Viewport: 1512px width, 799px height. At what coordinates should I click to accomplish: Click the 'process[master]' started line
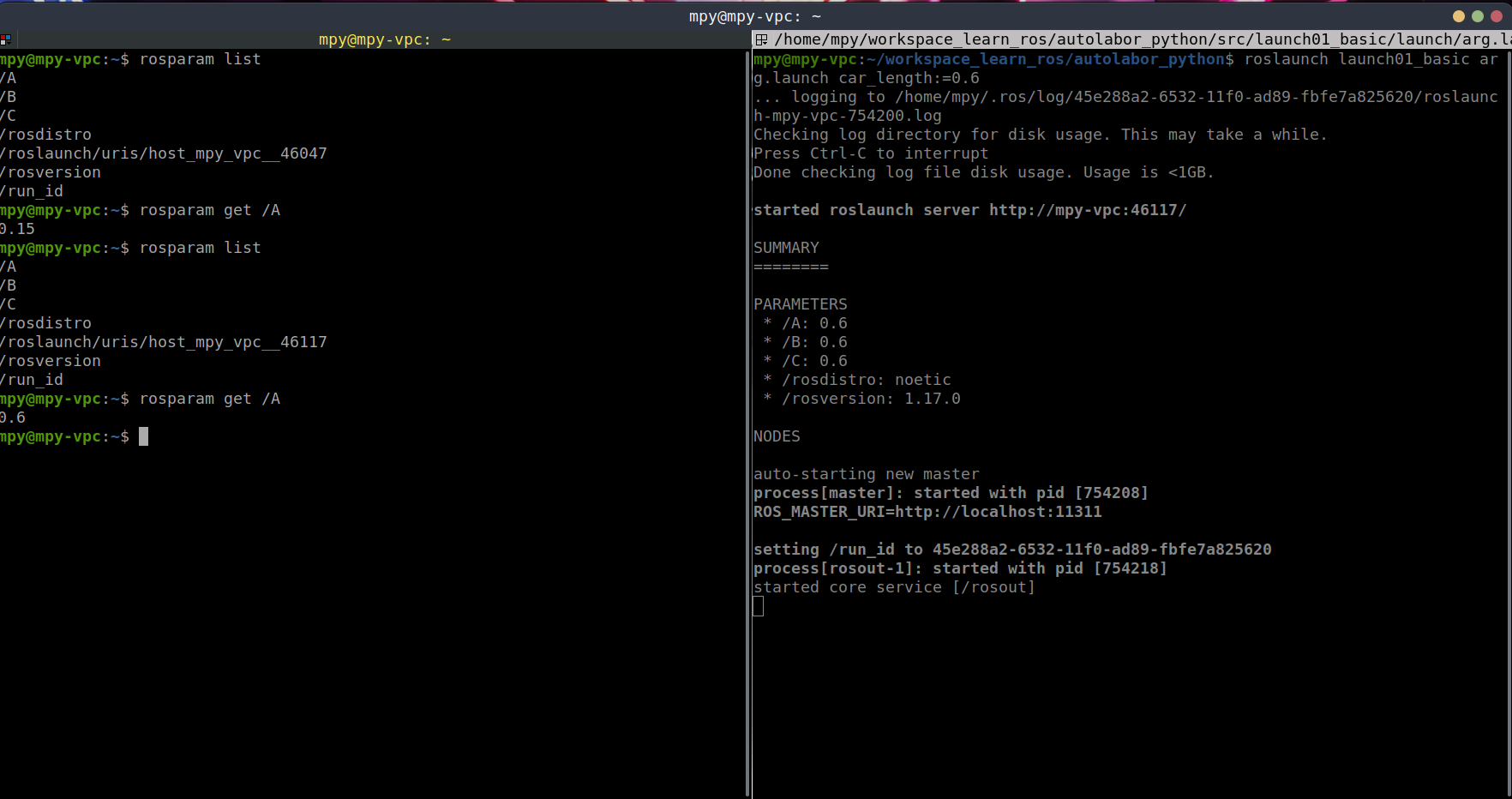click(951, 493)
